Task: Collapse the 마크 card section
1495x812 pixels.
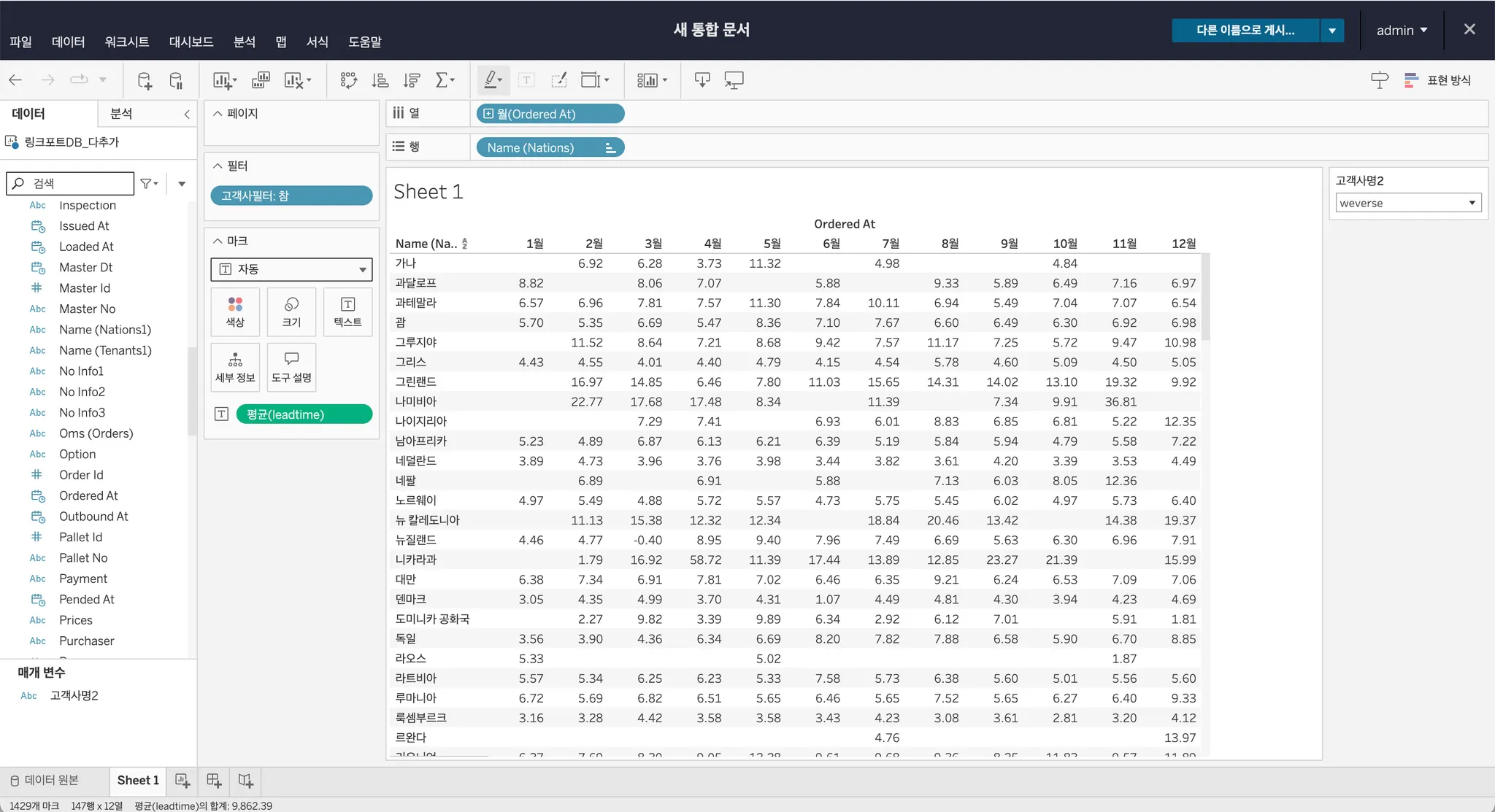Action: (x=218, y=241)
